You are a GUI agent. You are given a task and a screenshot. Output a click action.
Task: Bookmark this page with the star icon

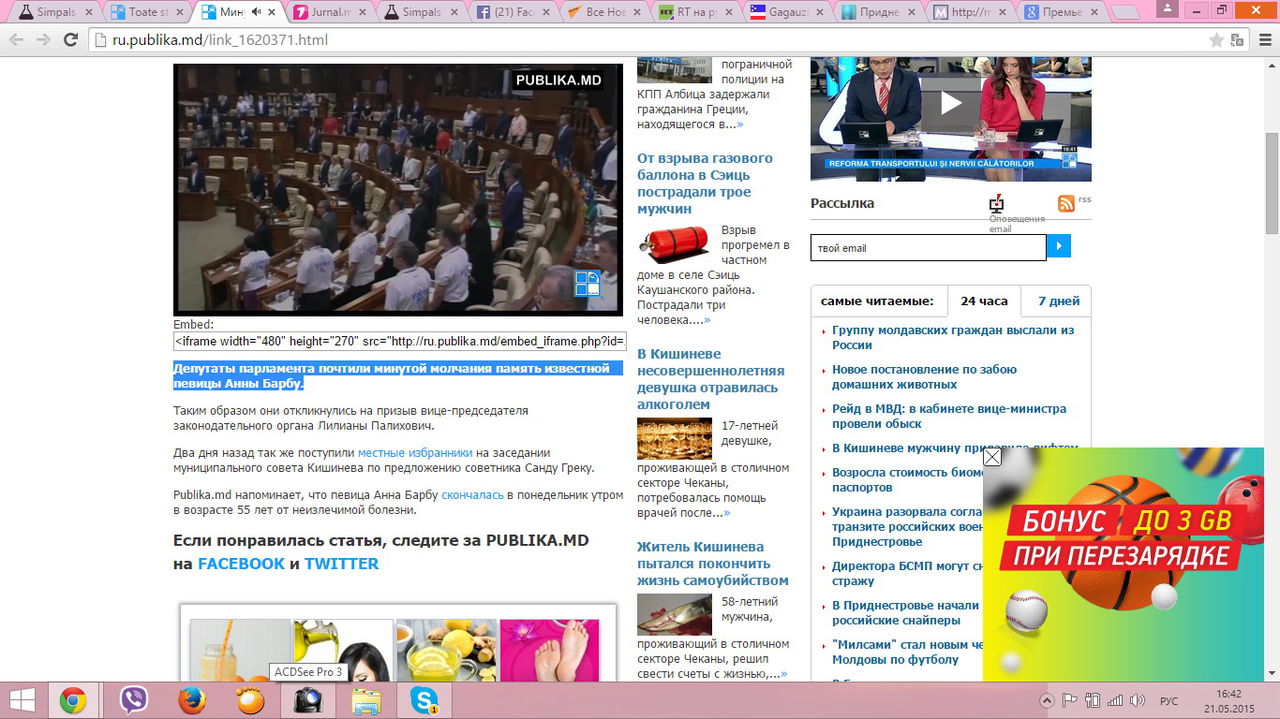pos(1216,40)
